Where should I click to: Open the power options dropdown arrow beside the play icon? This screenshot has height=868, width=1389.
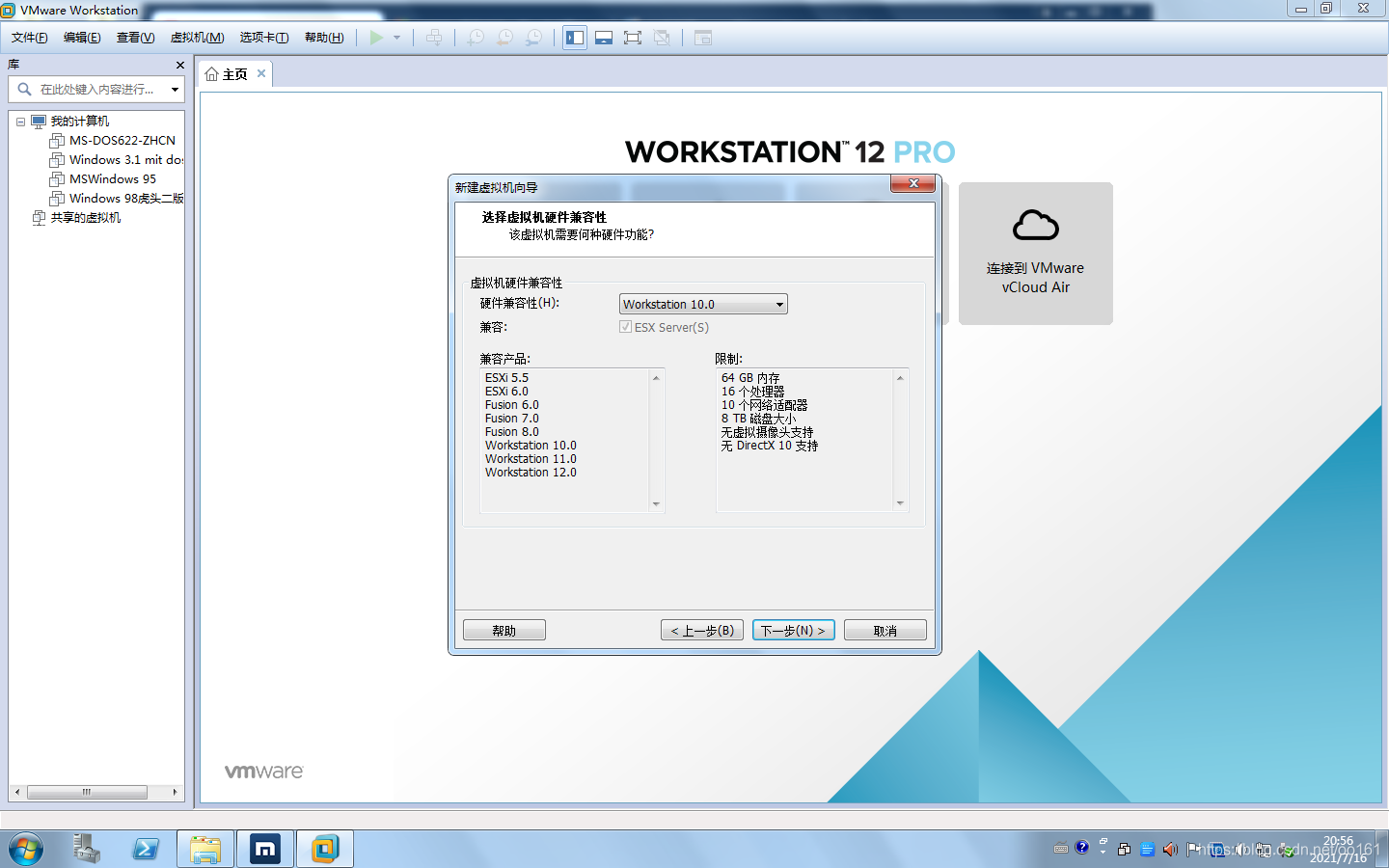click(396, 38)
